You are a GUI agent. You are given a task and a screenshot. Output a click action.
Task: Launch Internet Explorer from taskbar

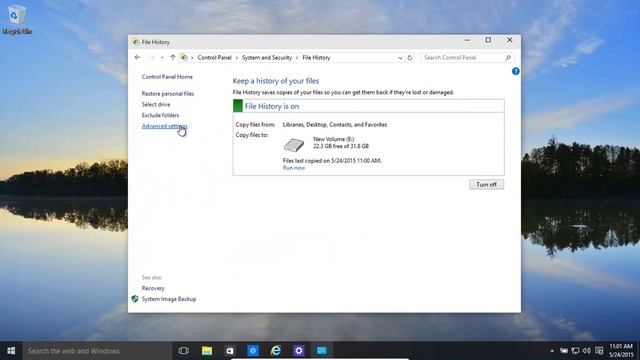(276, 351)
